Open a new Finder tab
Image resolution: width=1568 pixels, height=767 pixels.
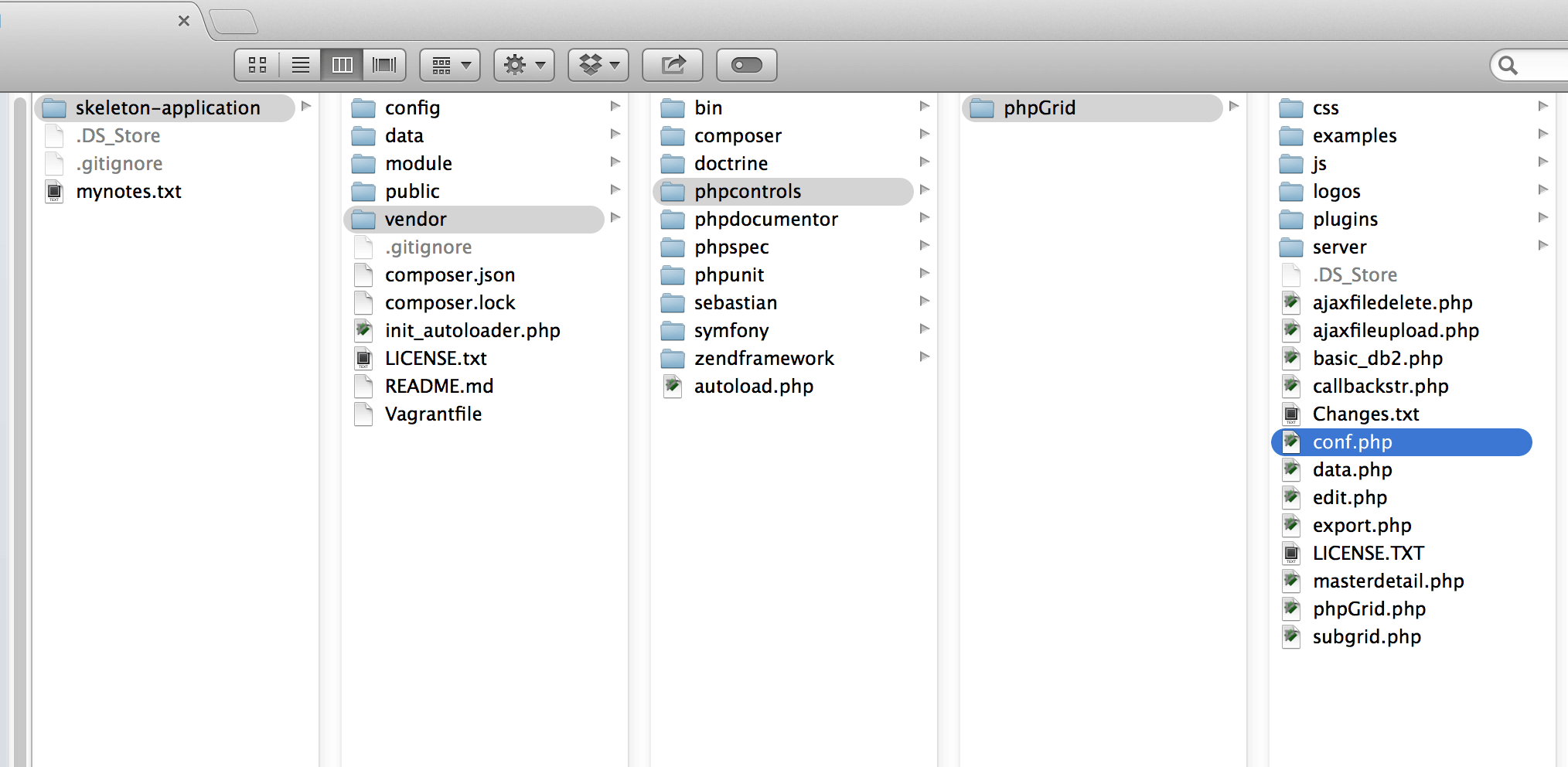(233, 22)
